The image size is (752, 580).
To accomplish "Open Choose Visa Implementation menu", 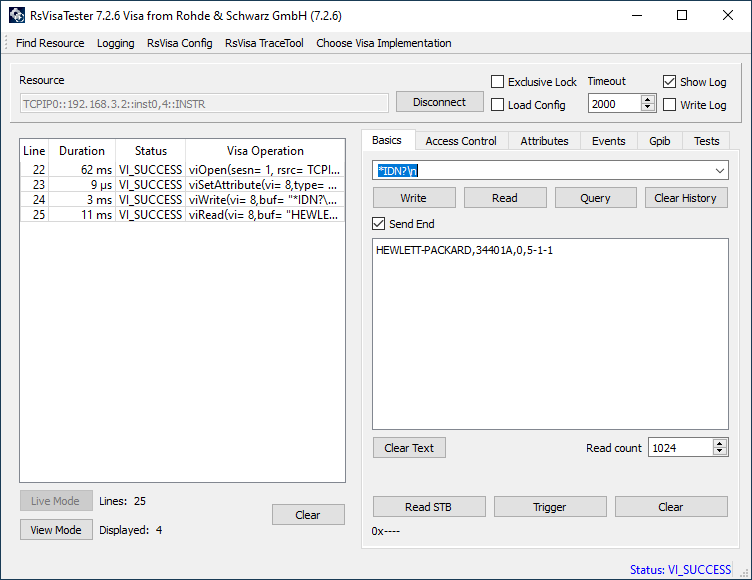I will [x=384, y=43].
